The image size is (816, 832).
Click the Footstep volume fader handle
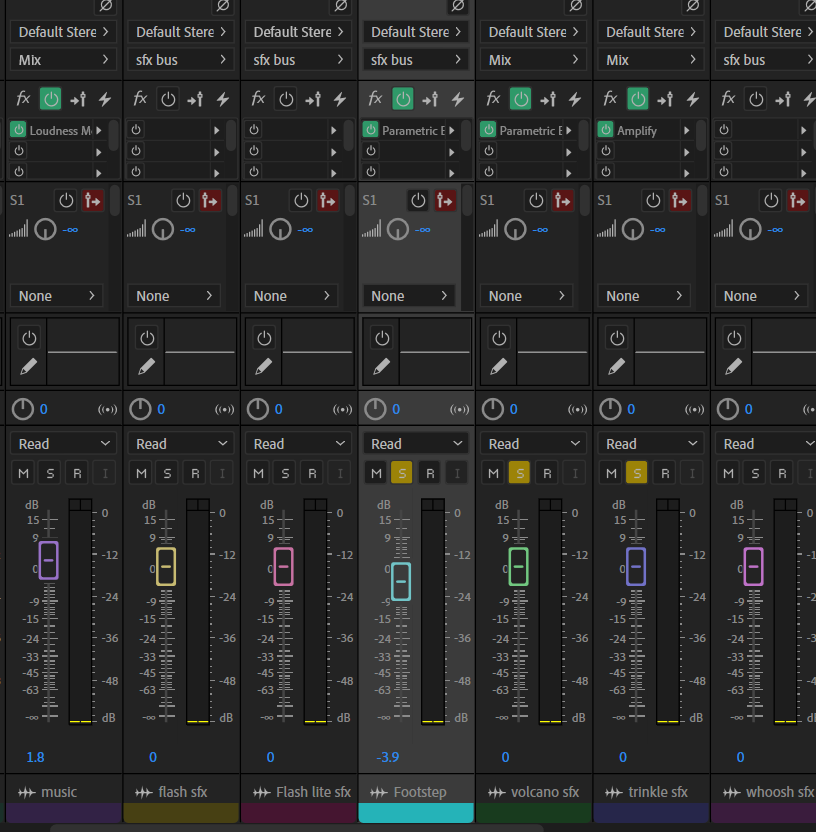coord(400,581)
